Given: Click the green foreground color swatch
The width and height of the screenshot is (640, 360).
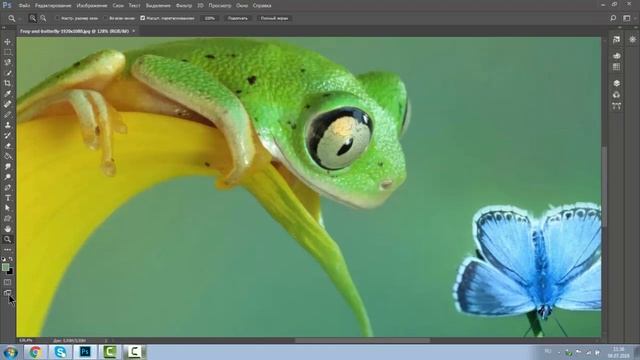Looking at the screenshot, I should pos(5,267).
